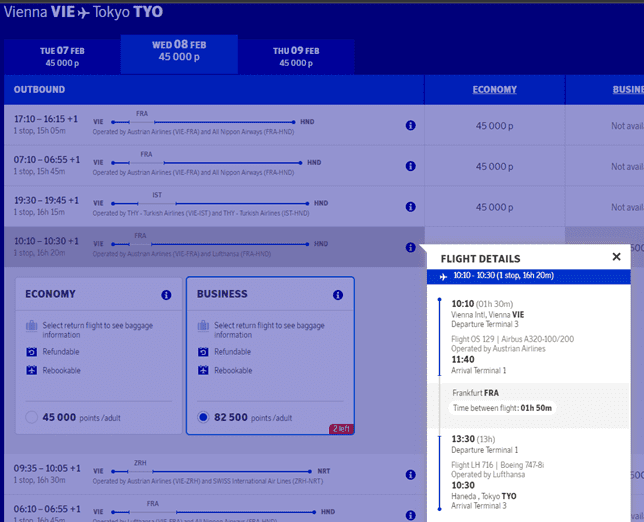The width and height of the screenshot is (644, 522).
Task: Switch to THU 09 FEB date tab
Action: [x=296, y=57]
